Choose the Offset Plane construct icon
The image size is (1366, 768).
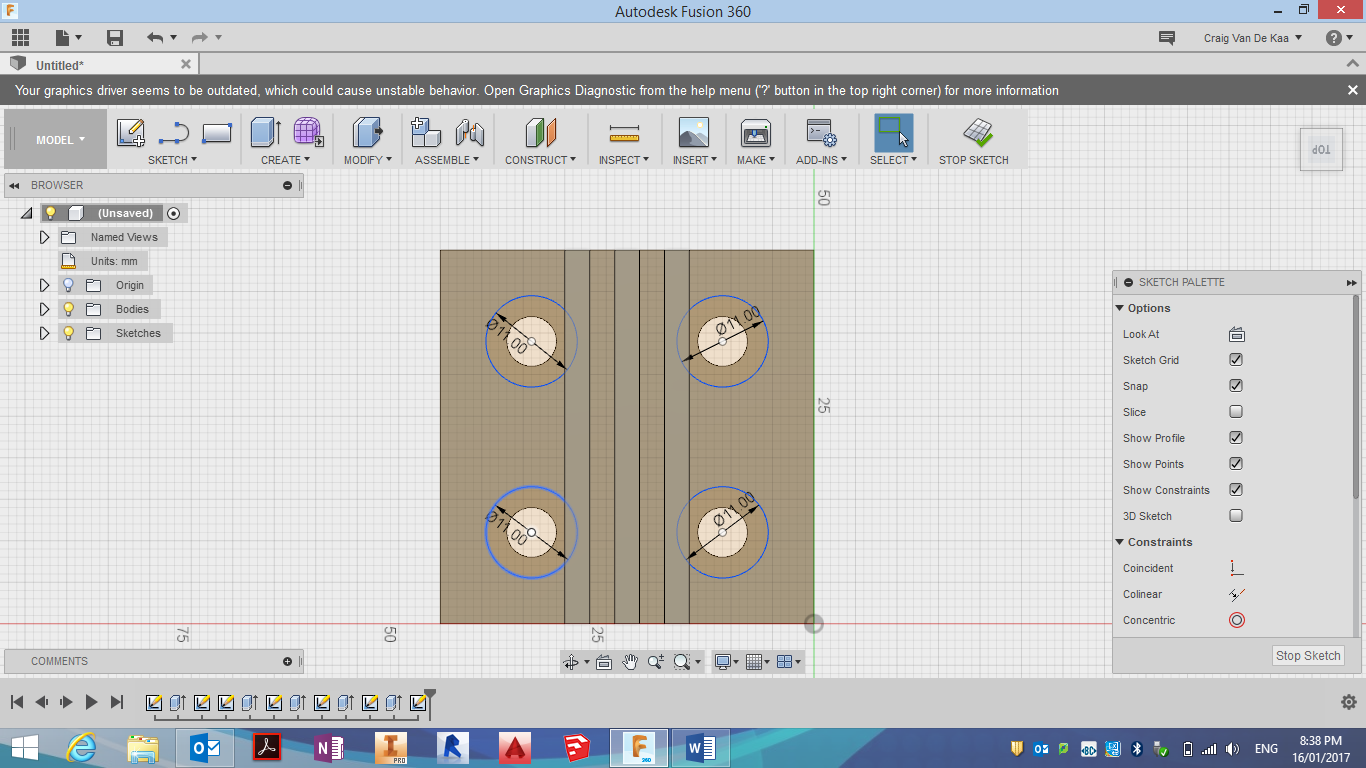(x=541, y=133)
